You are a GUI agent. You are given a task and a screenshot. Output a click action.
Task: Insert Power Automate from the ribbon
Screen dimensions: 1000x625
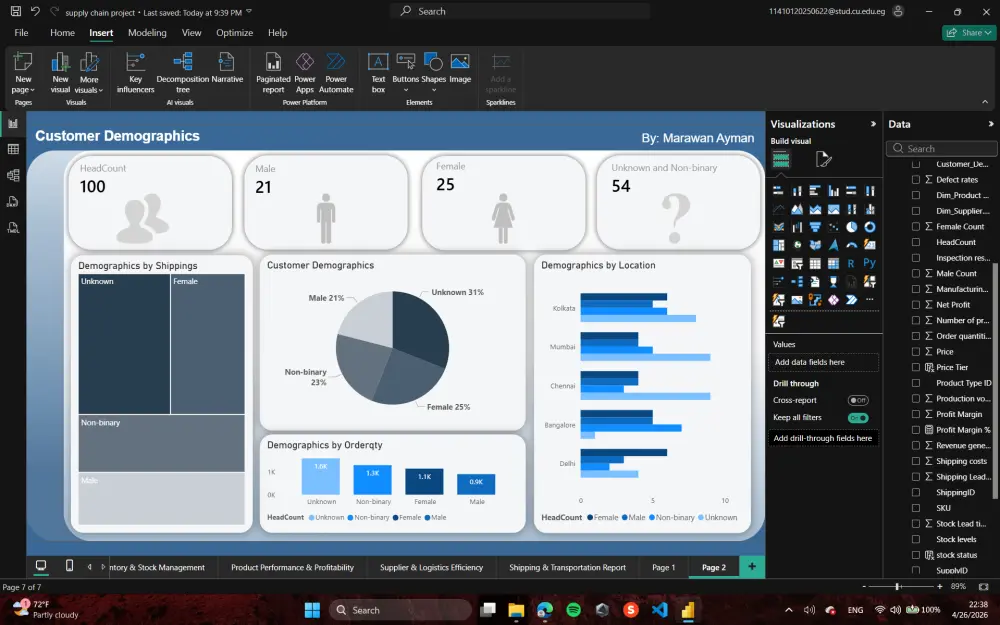336,73
